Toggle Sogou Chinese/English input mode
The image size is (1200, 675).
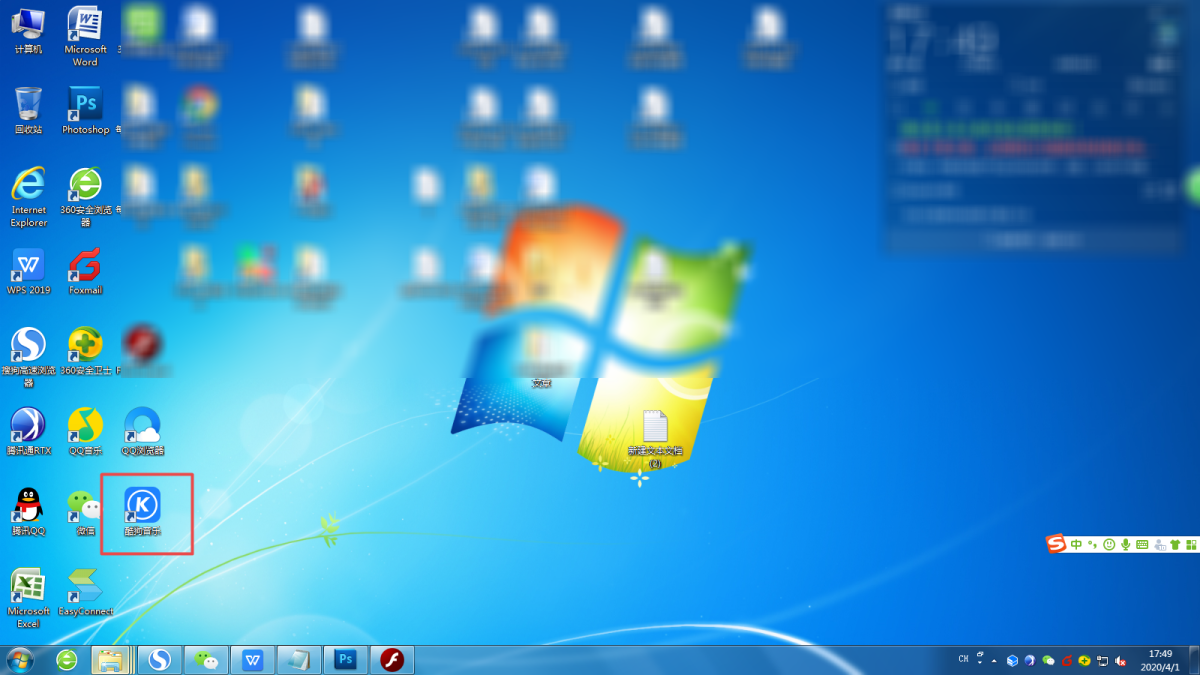tap(1076, 545)
